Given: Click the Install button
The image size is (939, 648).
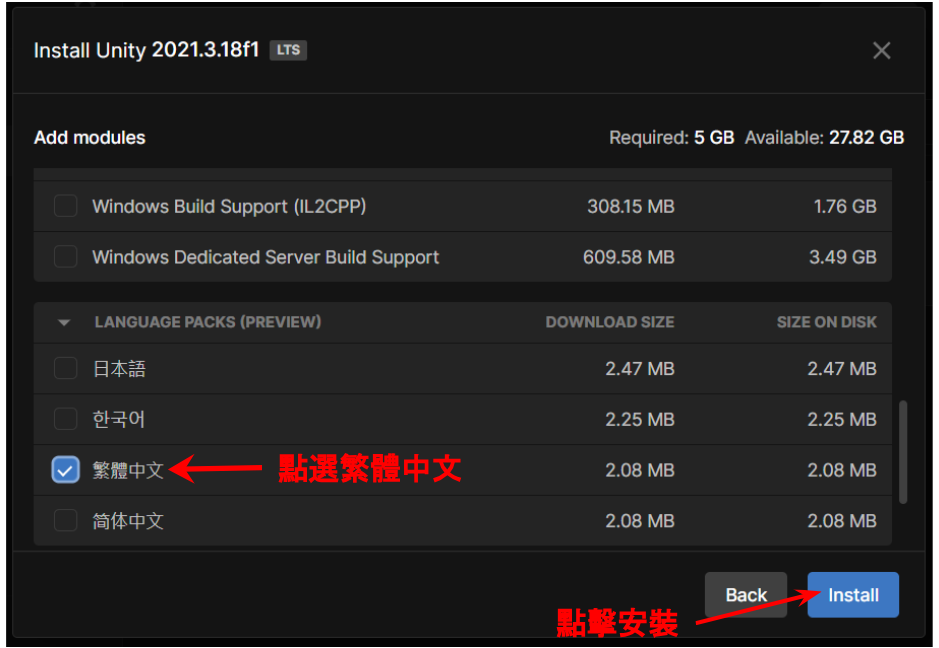Looking at the screenshot, I should (x=853, y=595).
